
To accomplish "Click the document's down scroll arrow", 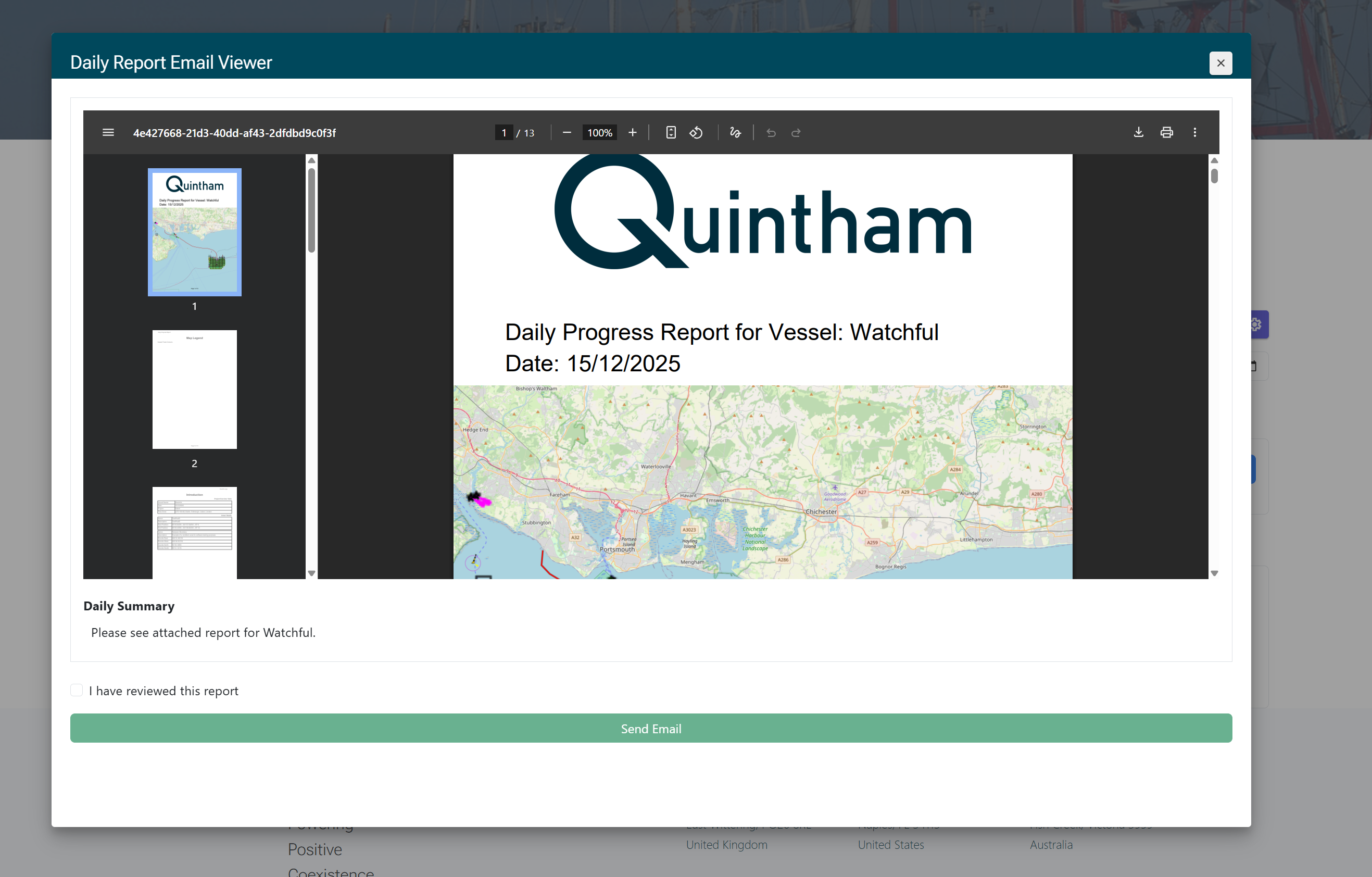I will 1215,572.
